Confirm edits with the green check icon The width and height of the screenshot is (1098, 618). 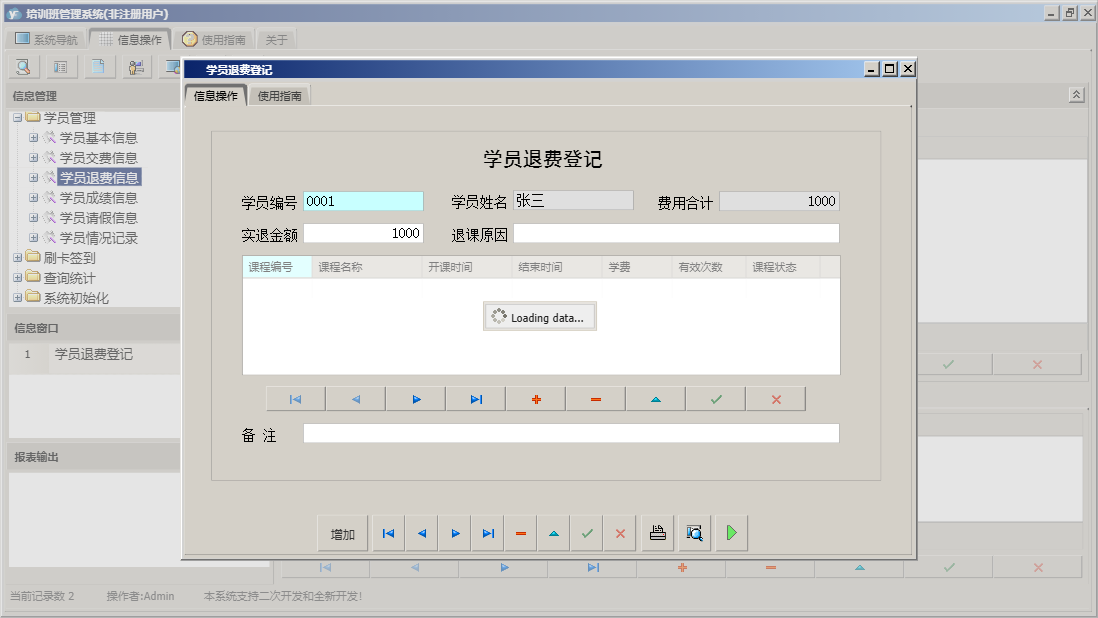[718, 398]
